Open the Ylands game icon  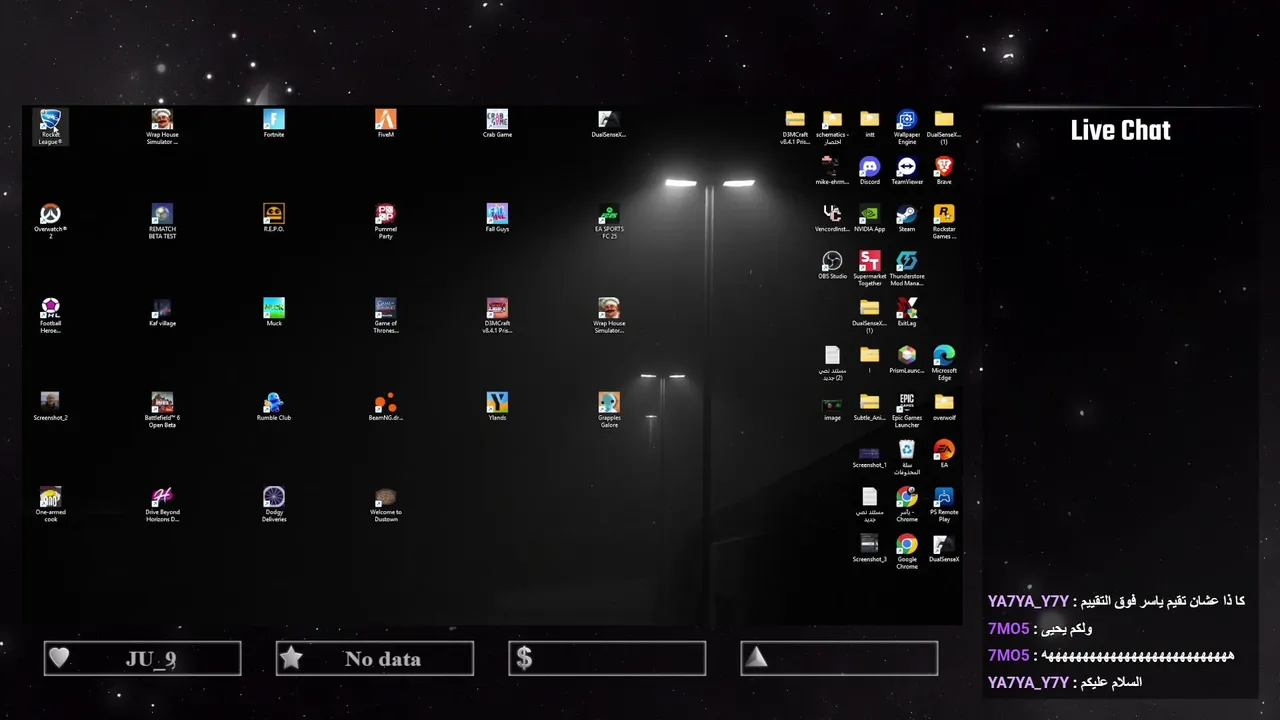[497, 407]
